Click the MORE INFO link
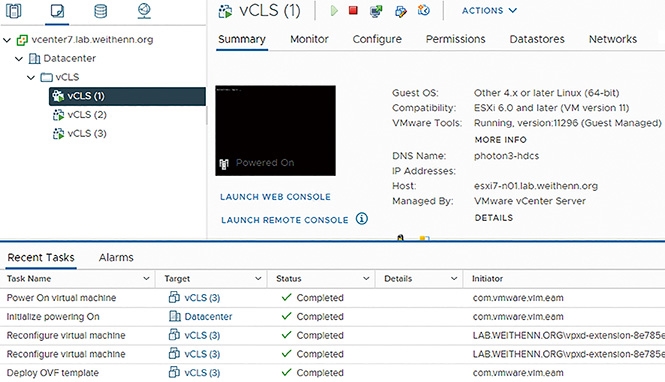The width and height of the screenshot is (665, 382). (500, 139)
